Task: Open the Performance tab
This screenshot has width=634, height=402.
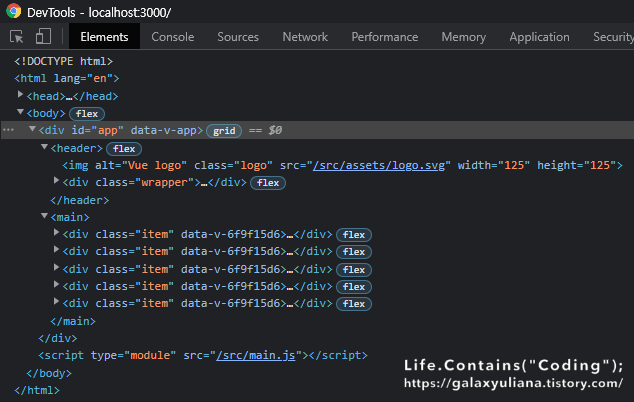Action: pyautogui.click(x=385, y=37)
